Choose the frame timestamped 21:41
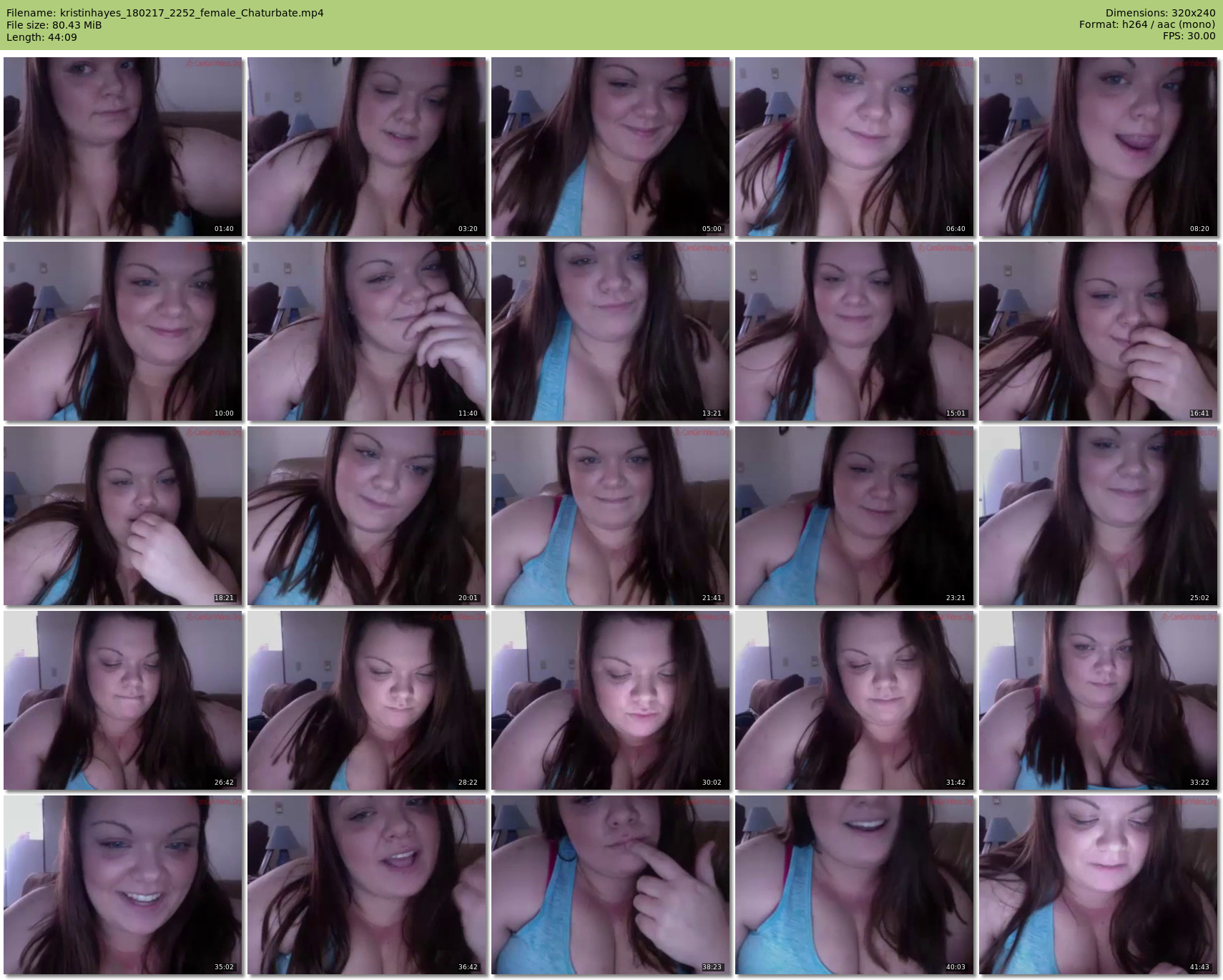Image resolution: width=1223 pixels, height=980 pixels. [x=611, y=516]
